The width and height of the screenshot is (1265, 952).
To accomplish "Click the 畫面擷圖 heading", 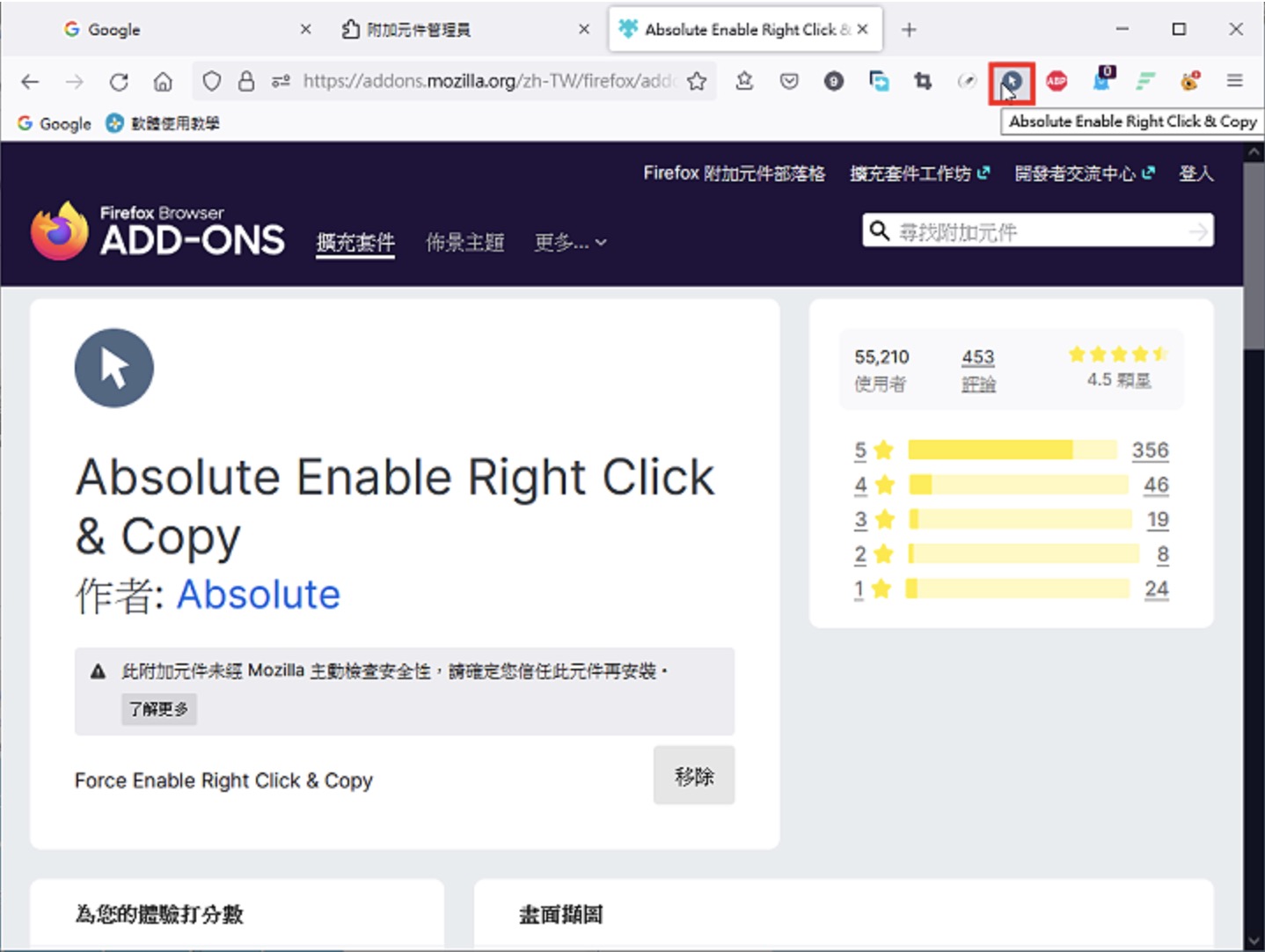I will (561, 914).
